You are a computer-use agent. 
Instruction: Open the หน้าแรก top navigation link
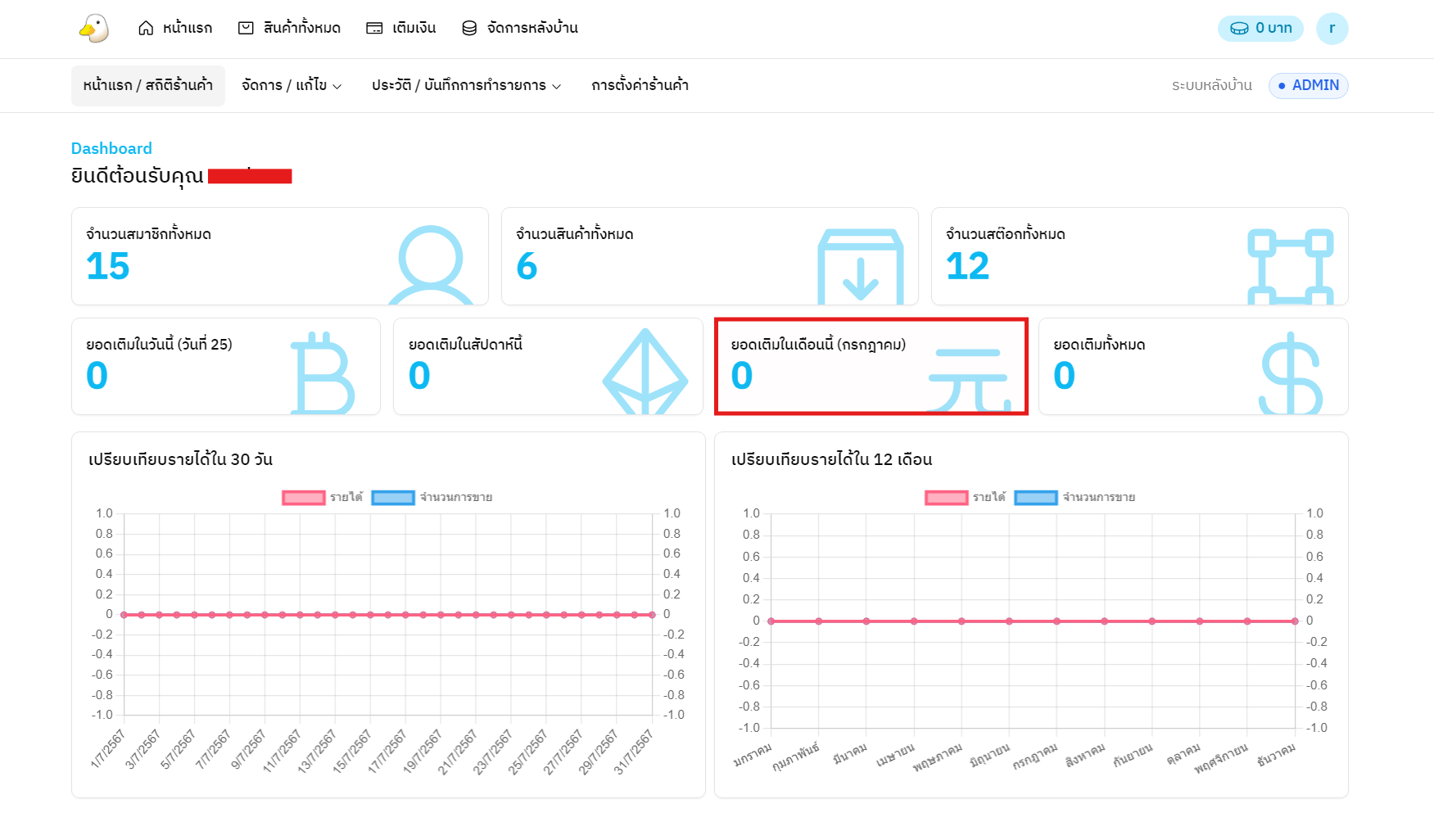(175, 28)
